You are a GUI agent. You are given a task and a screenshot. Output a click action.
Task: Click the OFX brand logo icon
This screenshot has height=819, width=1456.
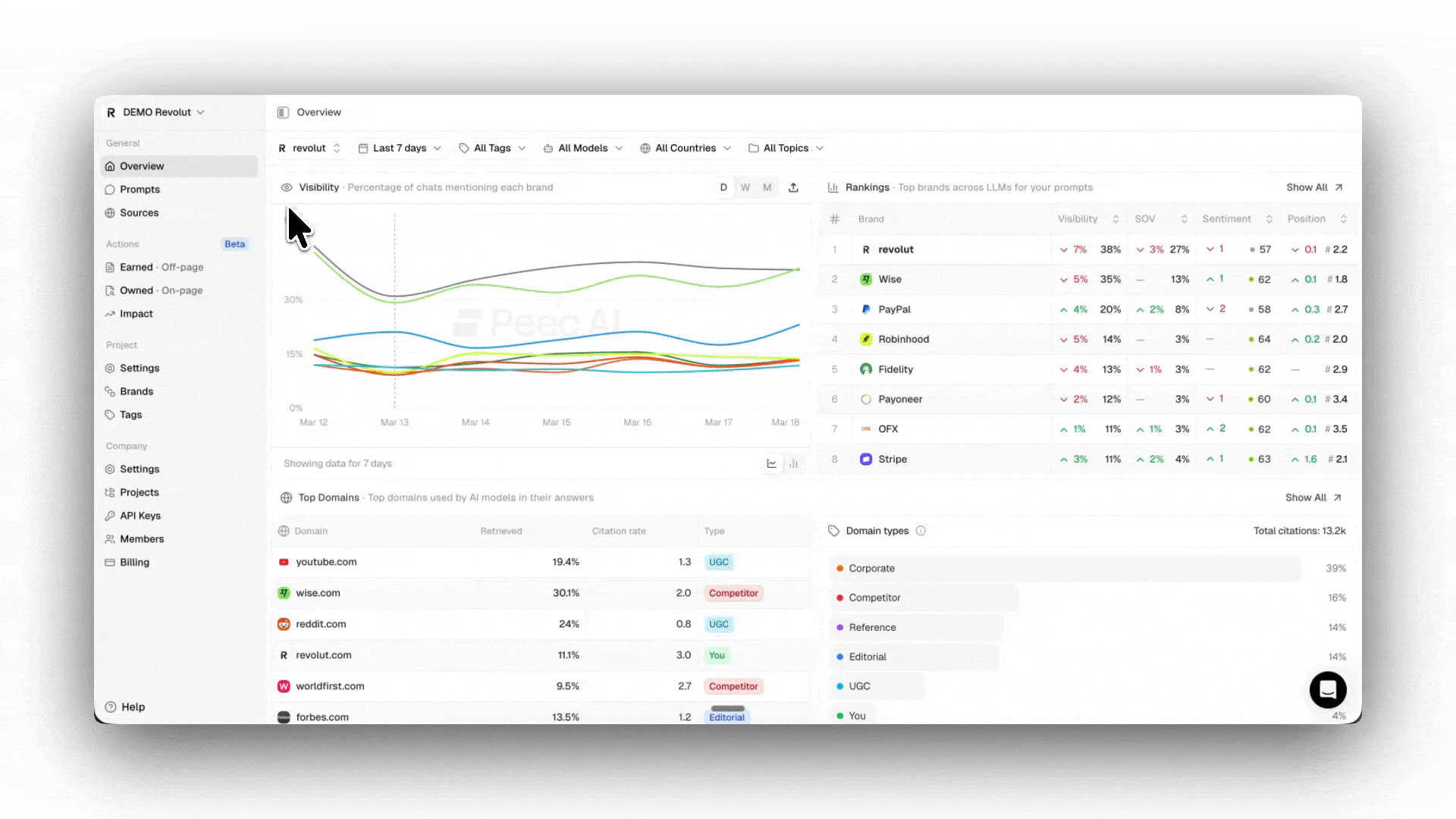(x=866, y=429)
